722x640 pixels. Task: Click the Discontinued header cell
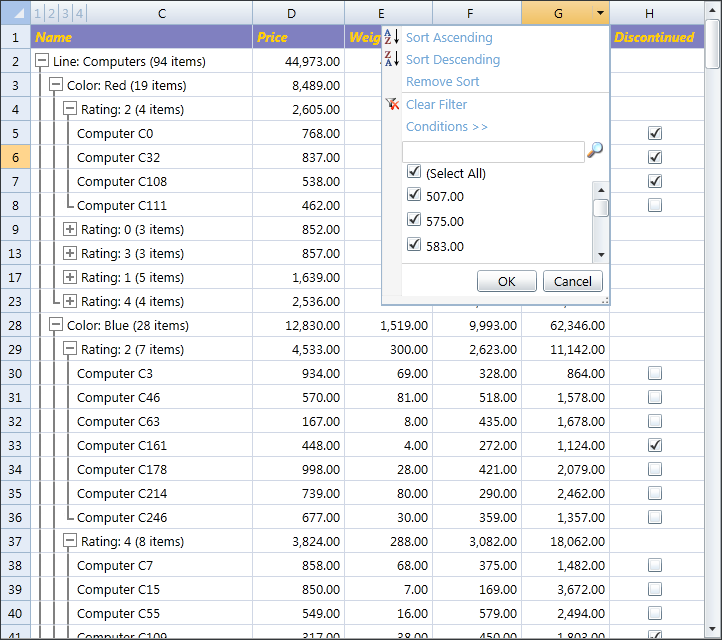click(657, 37)
